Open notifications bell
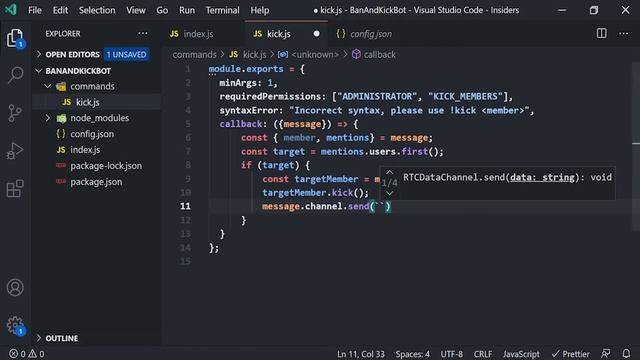This screenshot has width=640, height=360. tap(626, 353)
